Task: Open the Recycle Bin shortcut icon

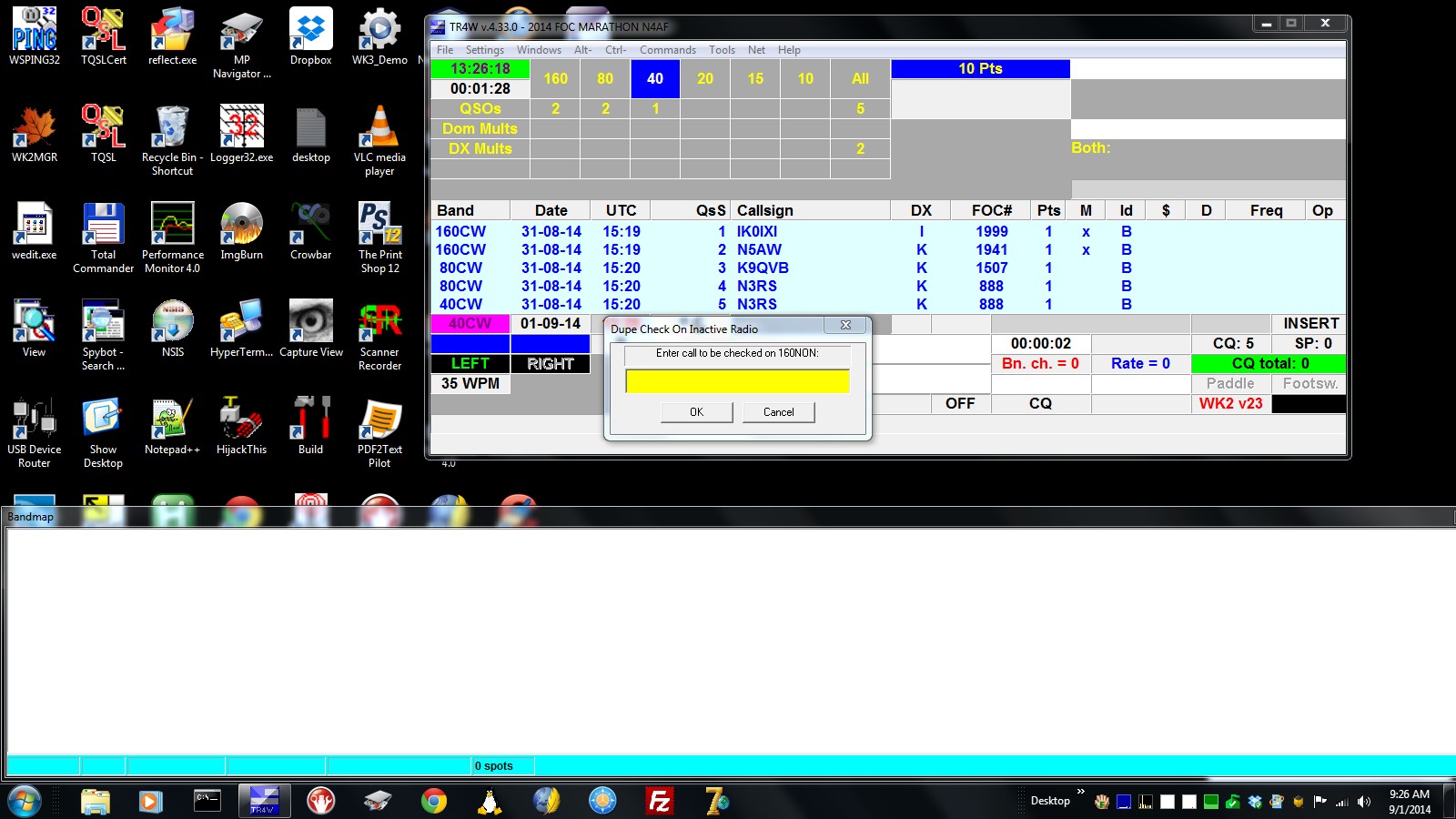Action: click(173, 140)
